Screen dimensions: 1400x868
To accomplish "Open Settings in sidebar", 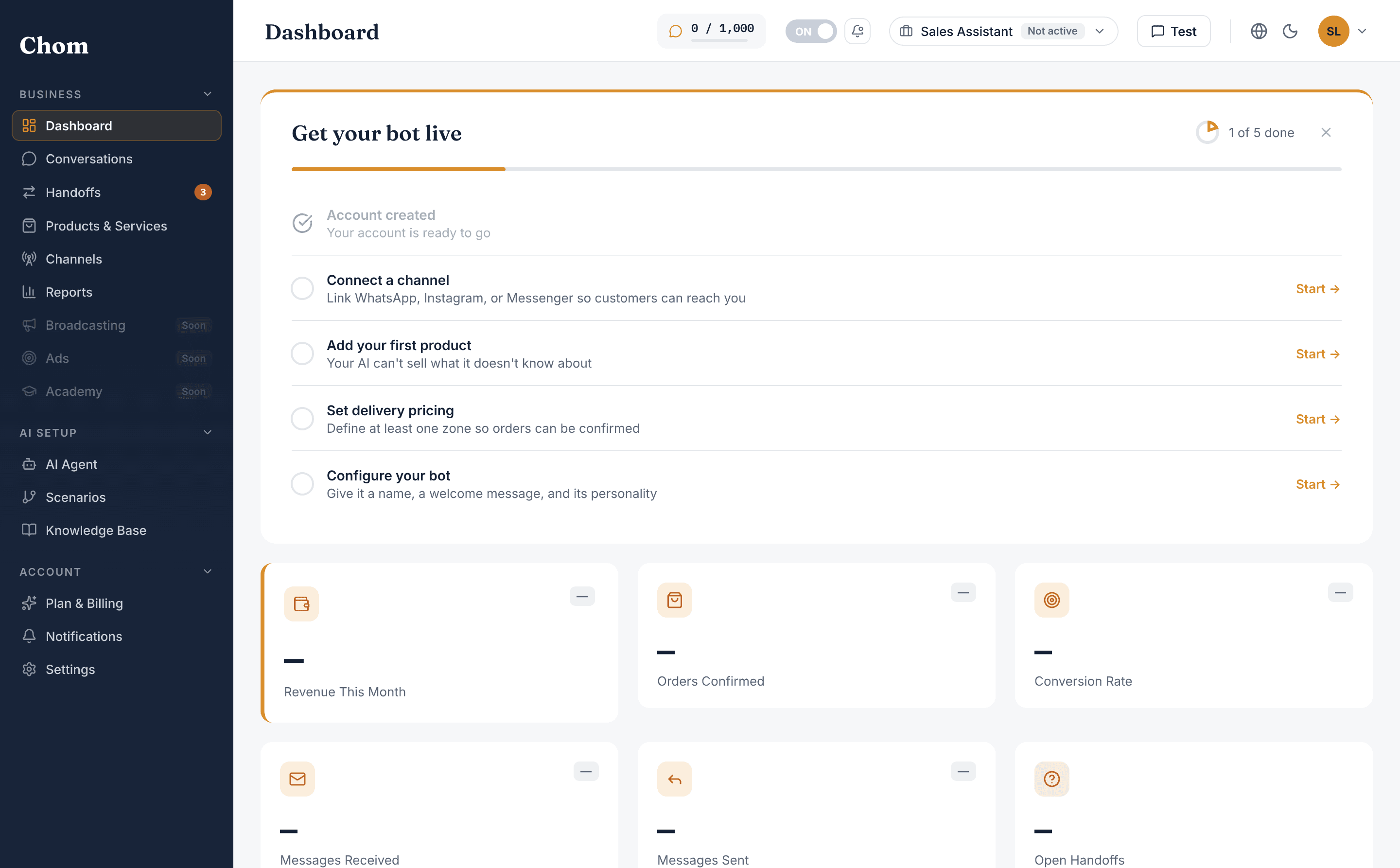I will click(117, 670).
